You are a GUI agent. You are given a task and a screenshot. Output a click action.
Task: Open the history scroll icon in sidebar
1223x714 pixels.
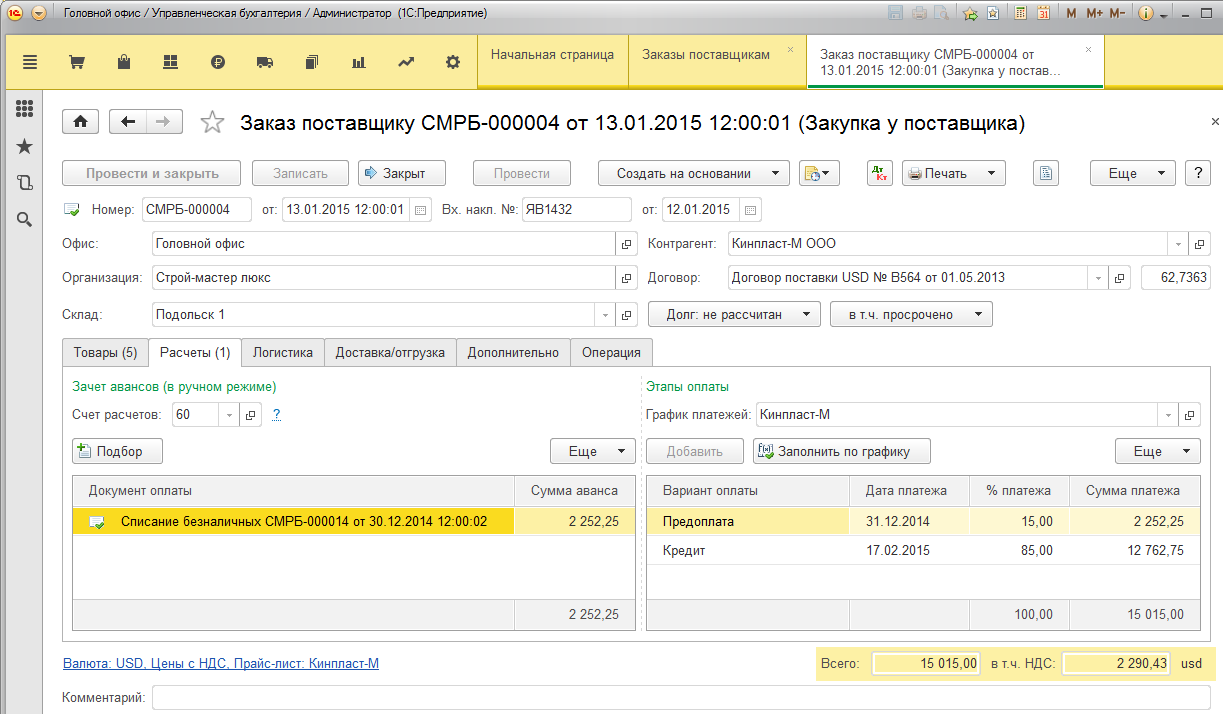pyautogui.click(x=25, y=183)
